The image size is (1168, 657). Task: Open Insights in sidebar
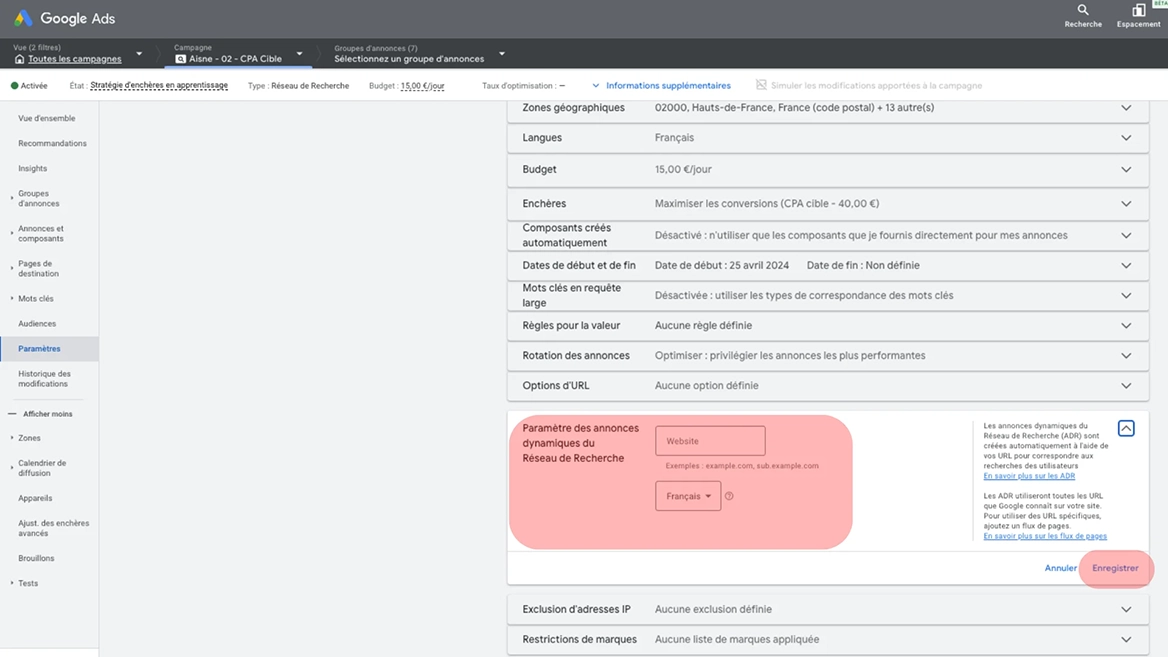pyautogui.click(x=32, y=169)
